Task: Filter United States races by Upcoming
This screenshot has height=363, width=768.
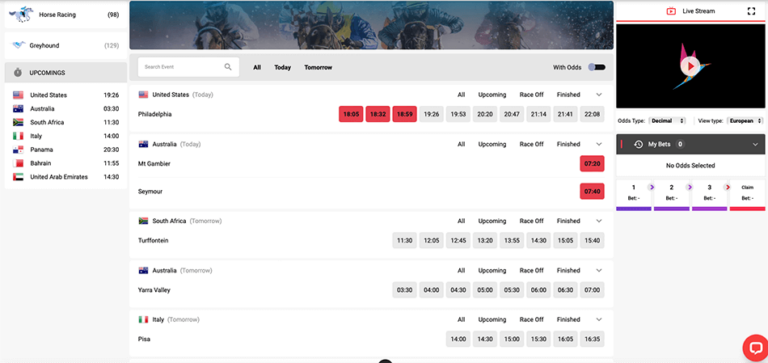Action: 492,95
